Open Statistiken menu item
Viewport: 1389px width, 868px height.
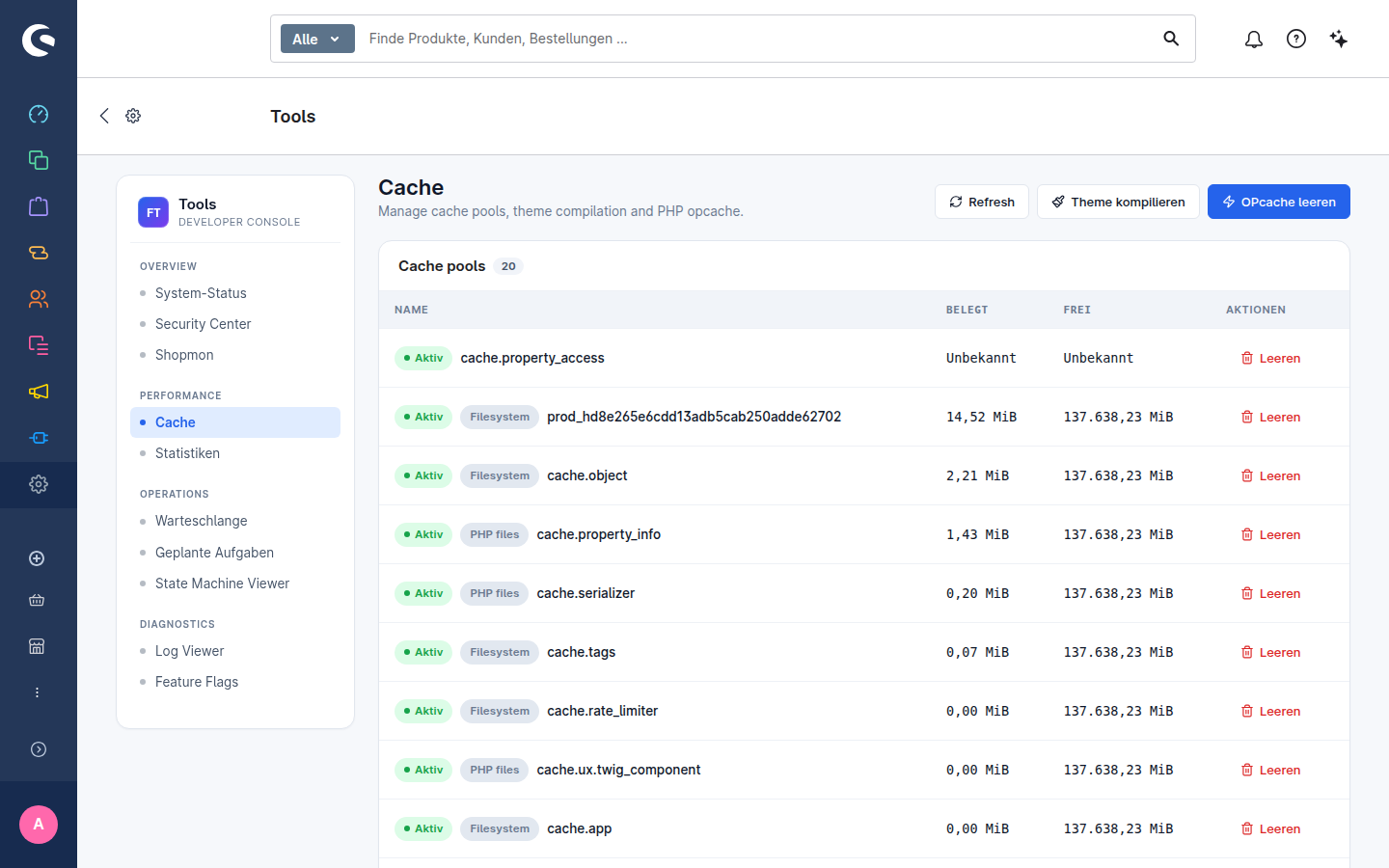[235, 453]
